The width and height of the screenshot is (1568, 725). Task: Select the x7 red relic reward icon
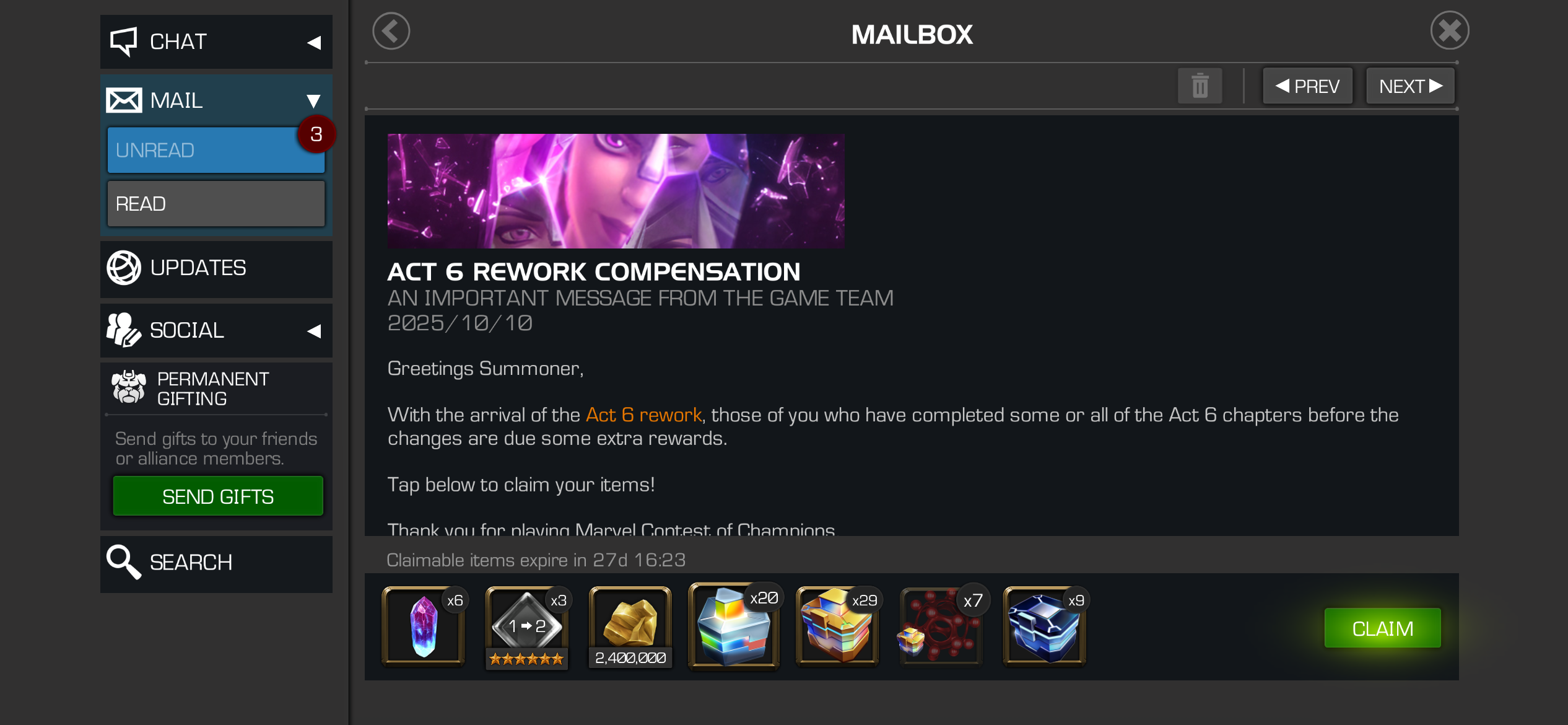[x=941, y=626]
